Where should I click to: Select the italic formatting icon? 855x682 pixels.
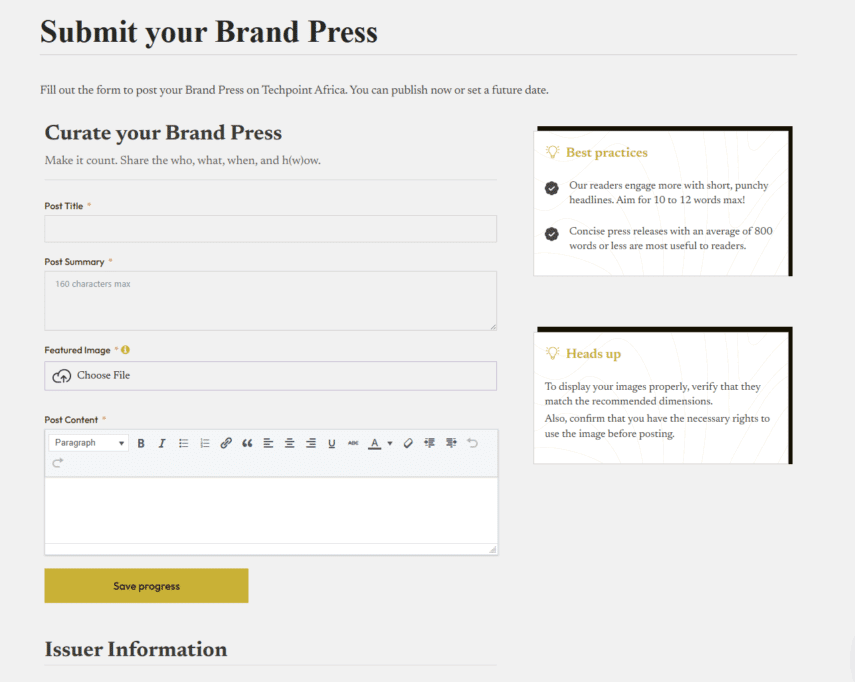pyautogui.click(x=163, y=443)
